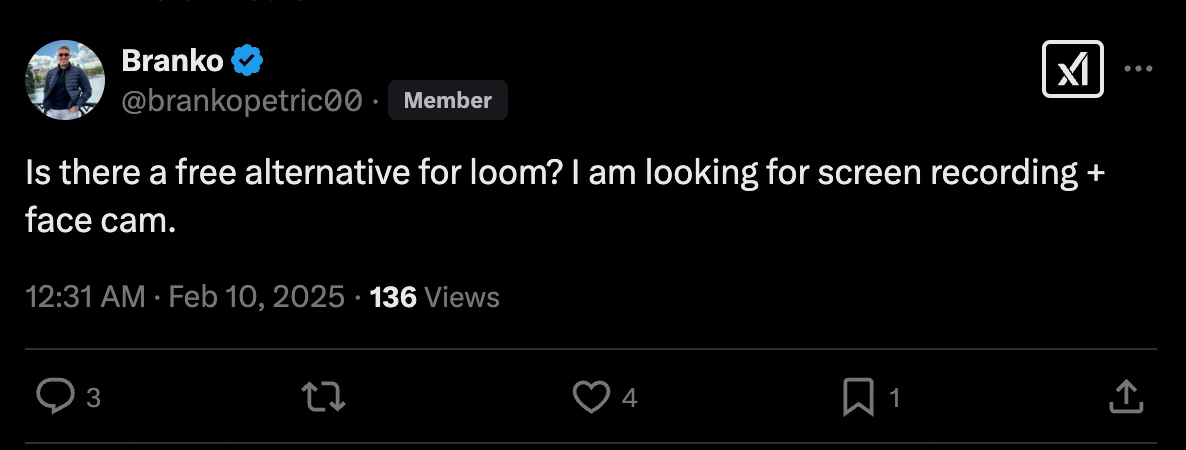
Task: Like the tweet with the heart icon
Action: (x=591, y=397)
